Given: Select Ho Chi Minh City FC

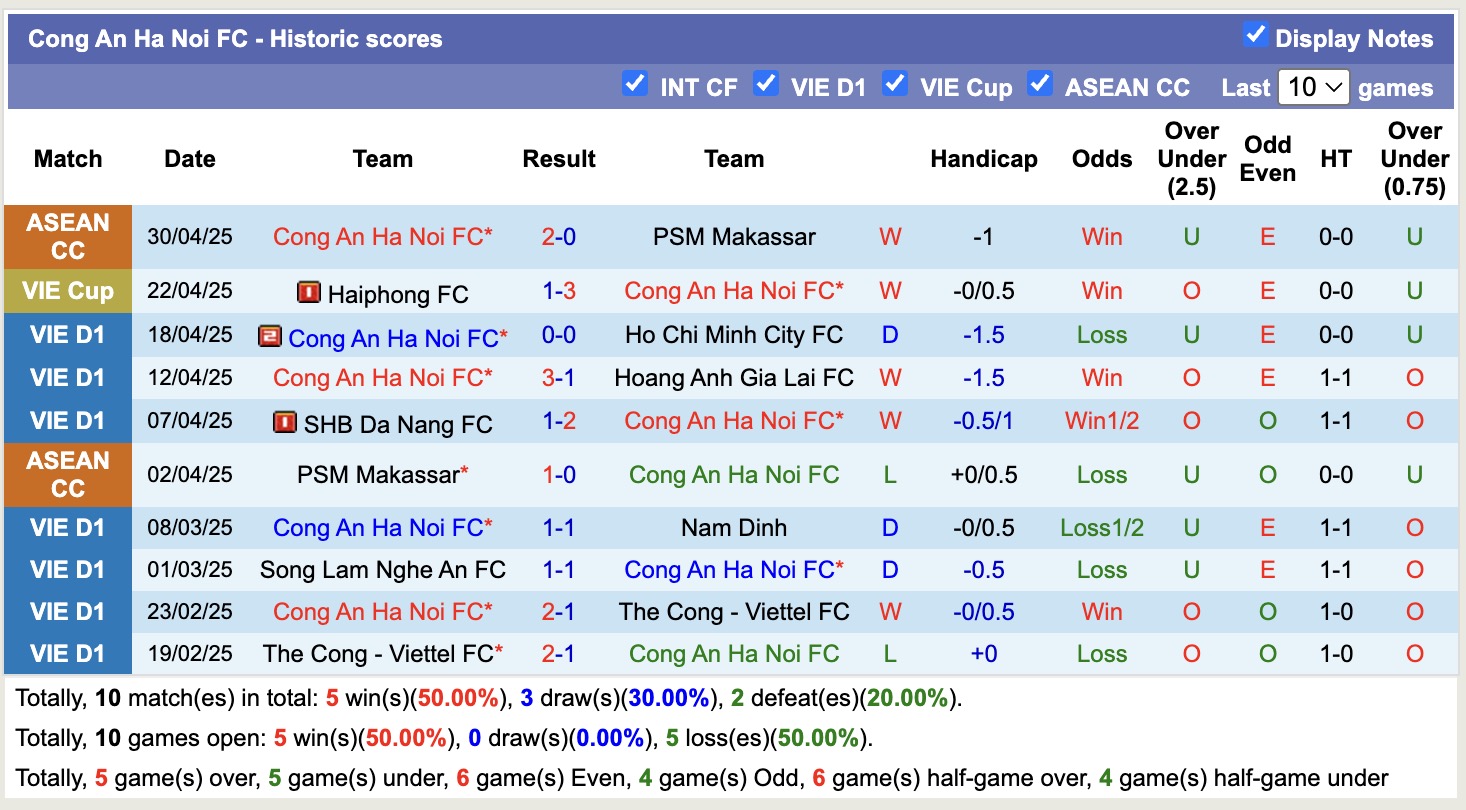Looking at the screenshot, I should [x=734, y=334].
